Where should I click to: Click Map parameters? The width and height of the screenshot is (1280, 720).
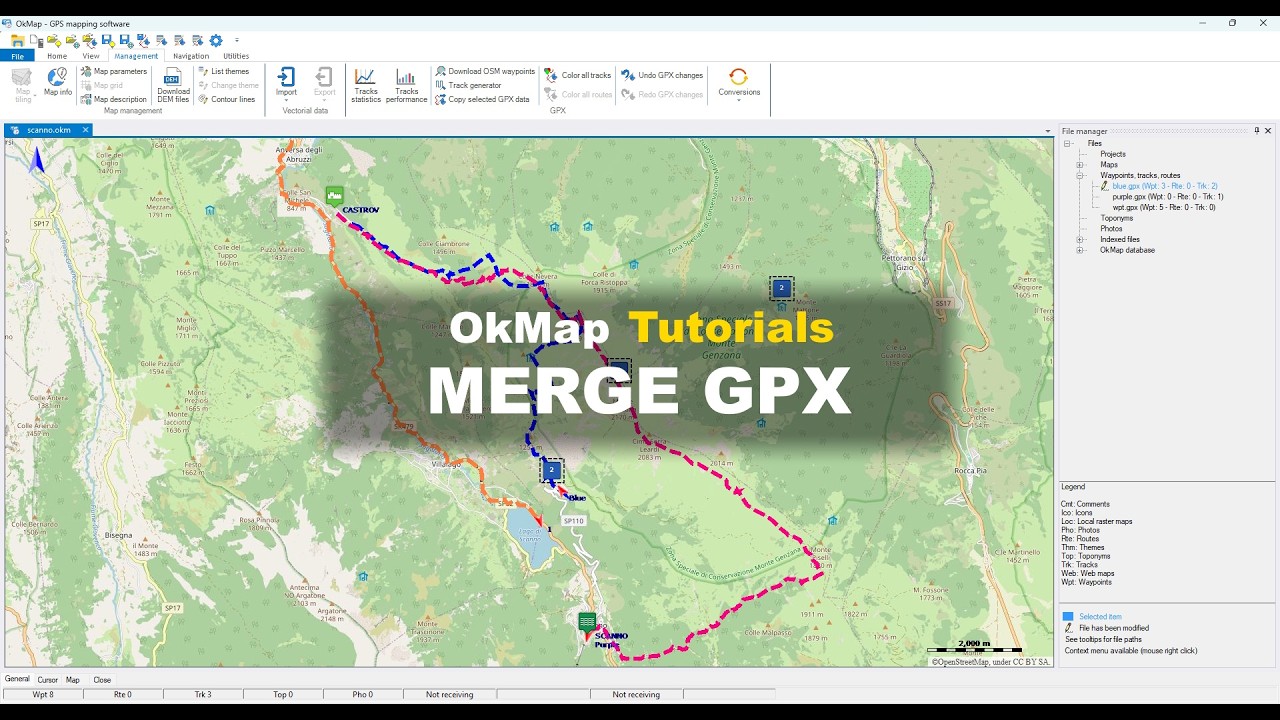pos(113,72)
